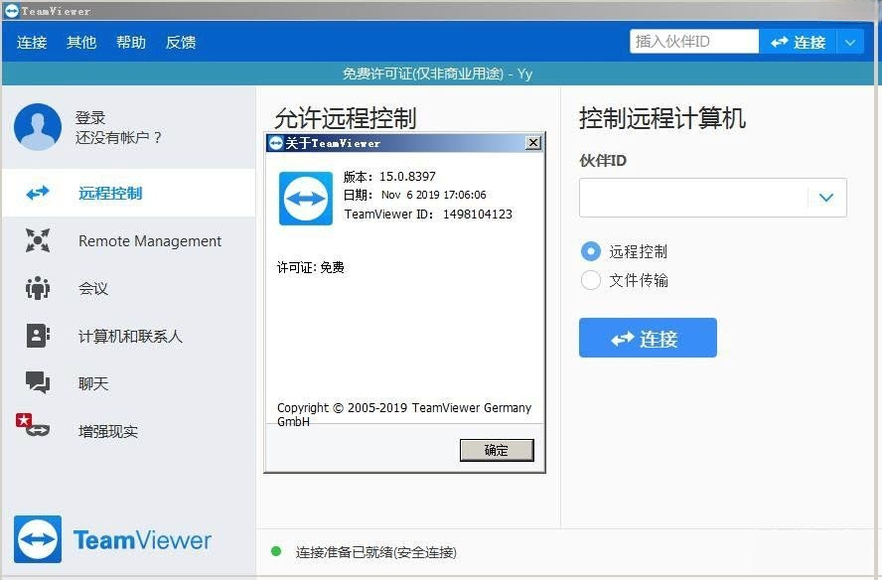Click the large blue 连接 button
The width and height of the screenshot is (882, 580).
pyautogui.click(x=648, y=338)
